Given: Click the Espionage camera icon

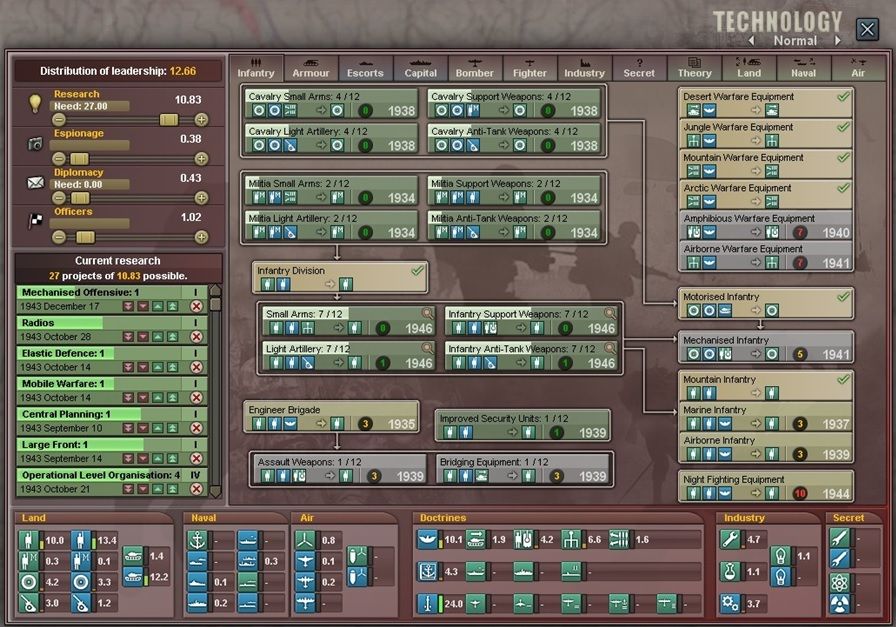Looking at the screenshot, I should pyautogui.click(x=35, y=143).
